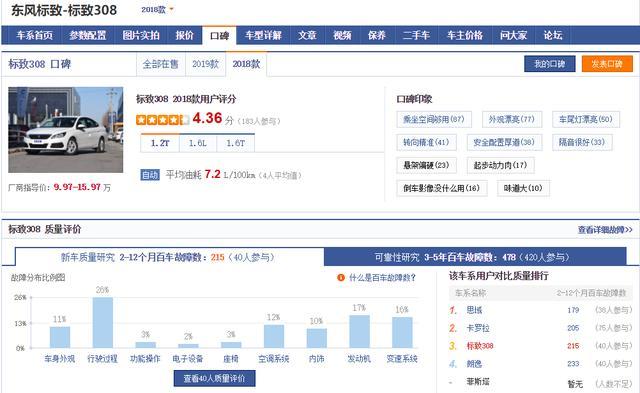Screen dimensions: 640x393
Task: Open the 2018款 model year dropdown
Action: point(157,10)
